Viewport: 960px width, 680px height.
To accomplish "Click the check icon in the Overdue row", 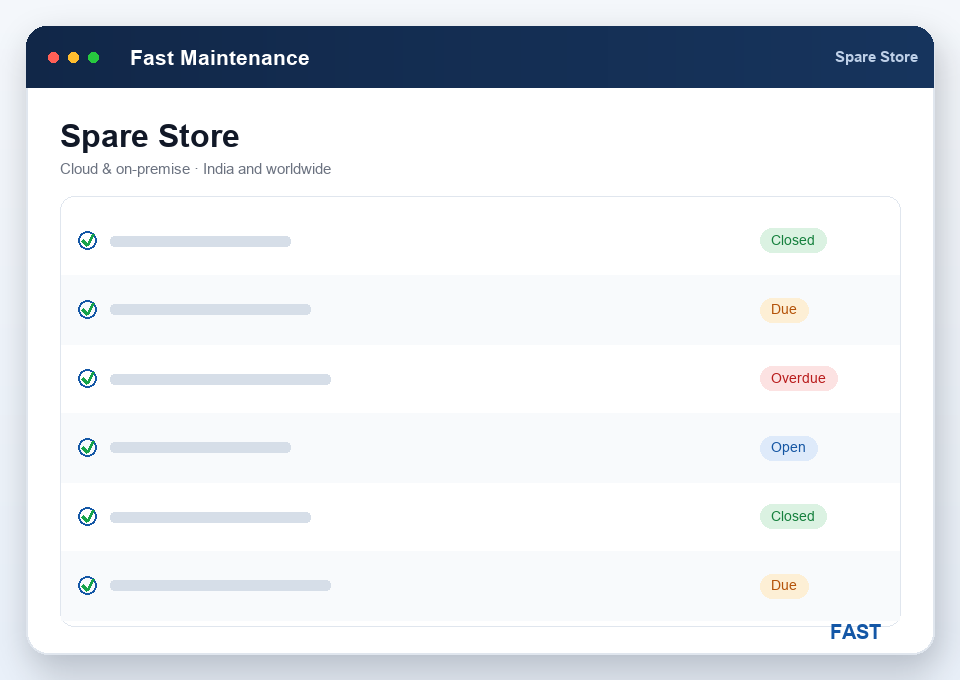I will pyautogui.click(x=88, y=378).
